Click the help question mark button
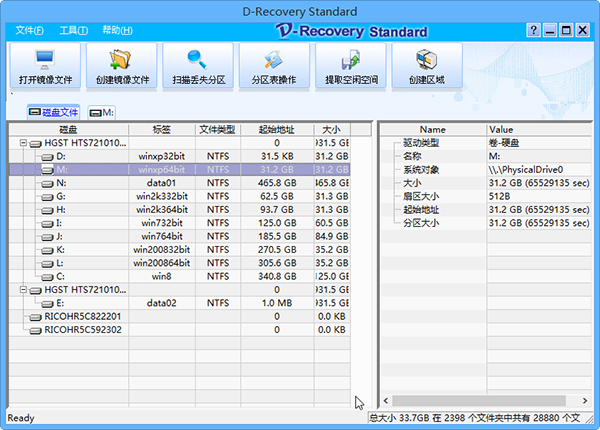This screenshot has width=600, height=430. coord(533,30)
